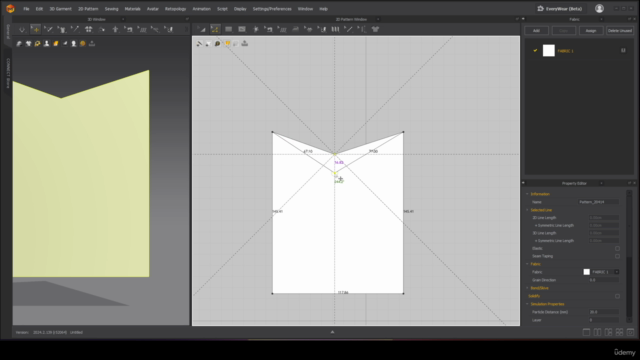Viewport: 640px width, 360px height.
Task: Click the show avatar icon in 3D view
Action: click(x=47, y=44)
